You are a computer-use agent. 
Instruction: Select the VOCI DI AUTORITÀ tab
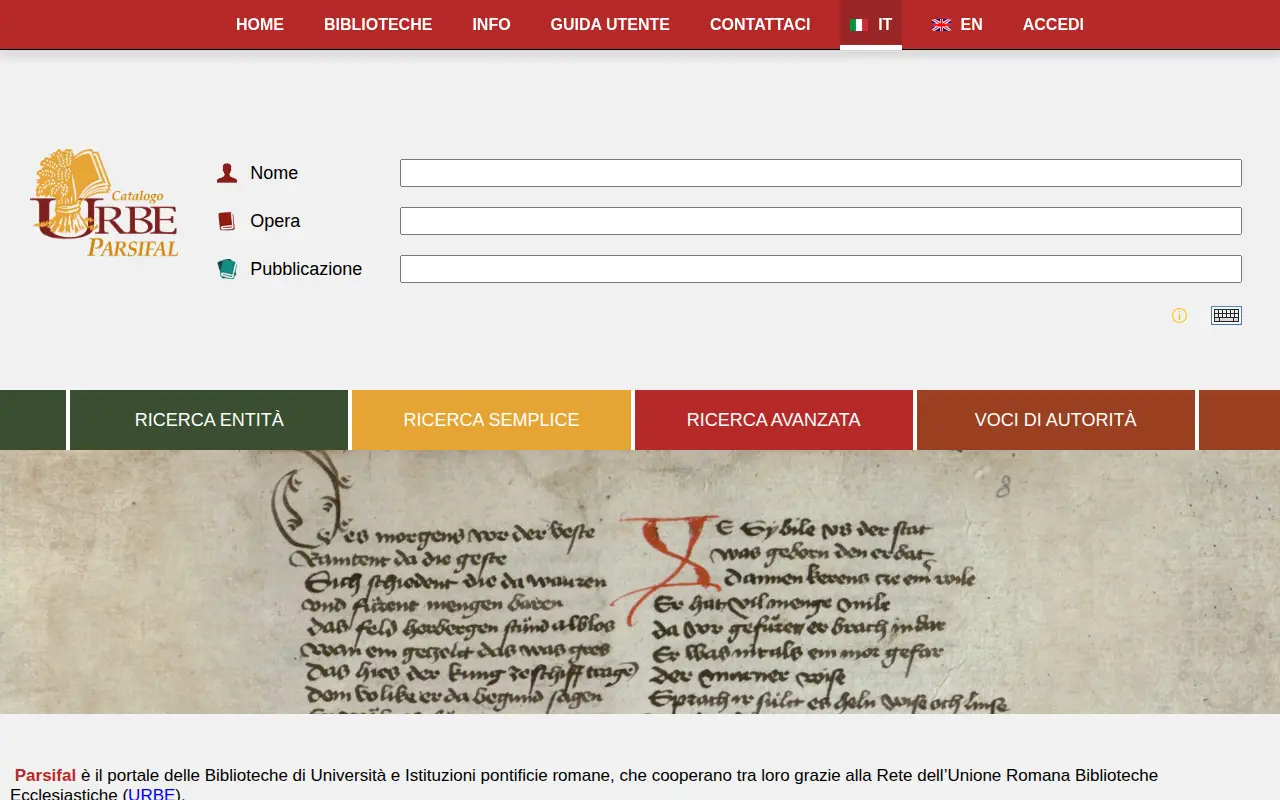[1055, 420]
